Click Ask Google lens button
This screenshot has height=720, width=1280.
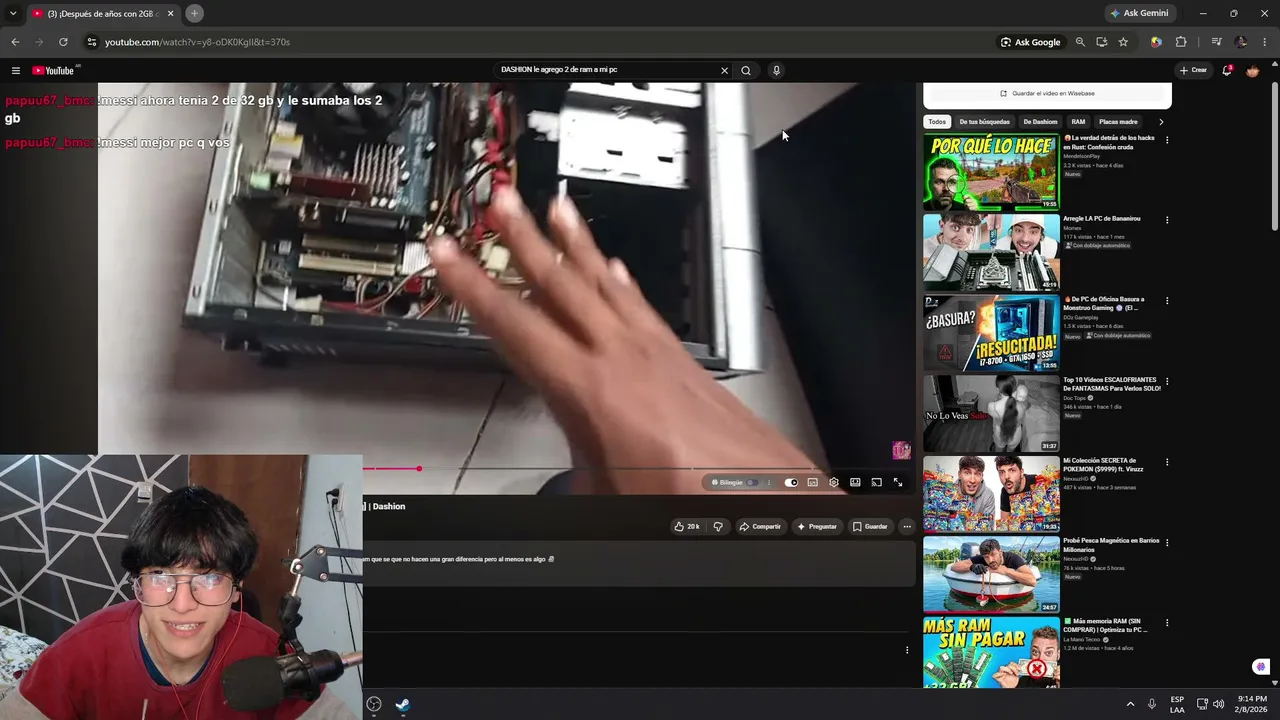click(1031, 42)
